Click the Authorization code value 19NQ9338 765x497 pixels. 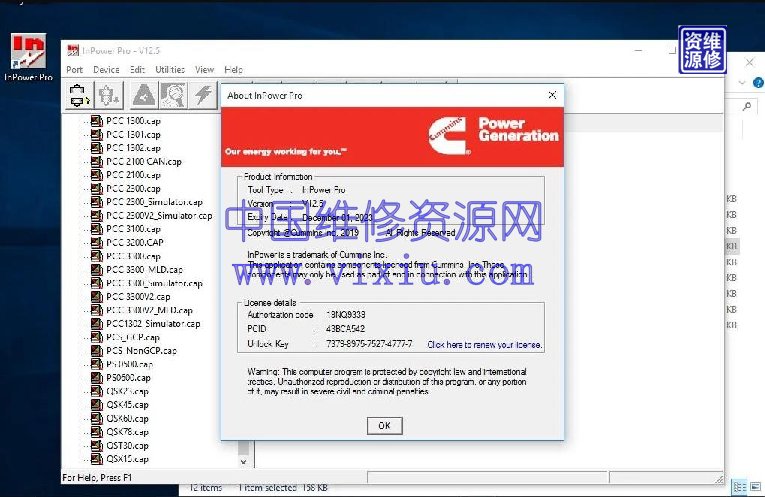click(x=345, y=315)
